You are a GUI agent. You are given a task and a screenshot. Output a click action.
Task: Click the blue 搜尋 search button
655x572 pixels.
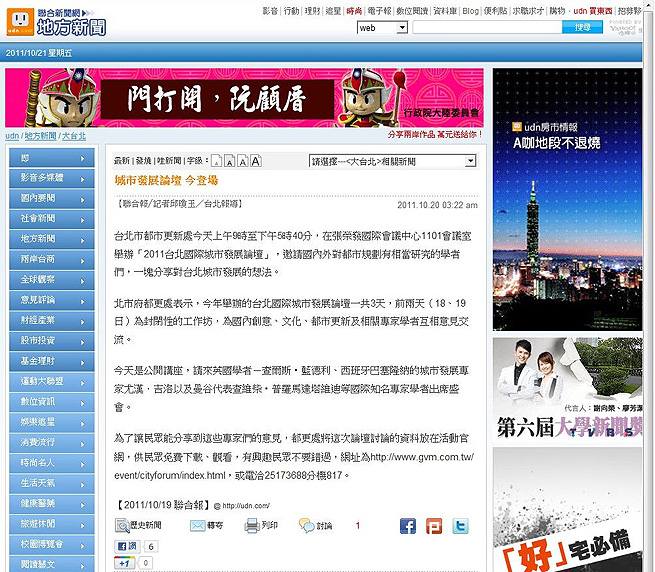click(582, 28)
